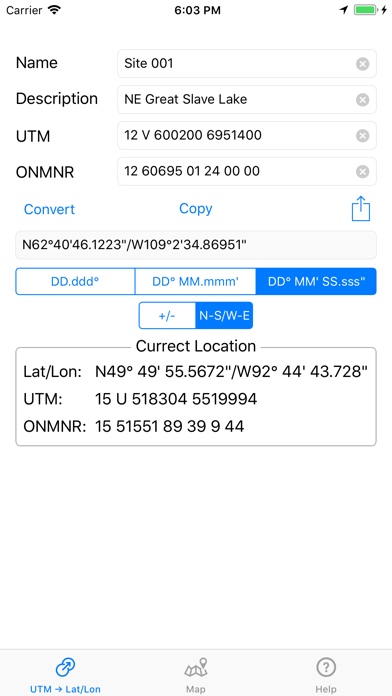The image size is (392, 696).
Task: Edit the ONMNR coordinate field
Action: pyautogui.click(x=247, y=172)
